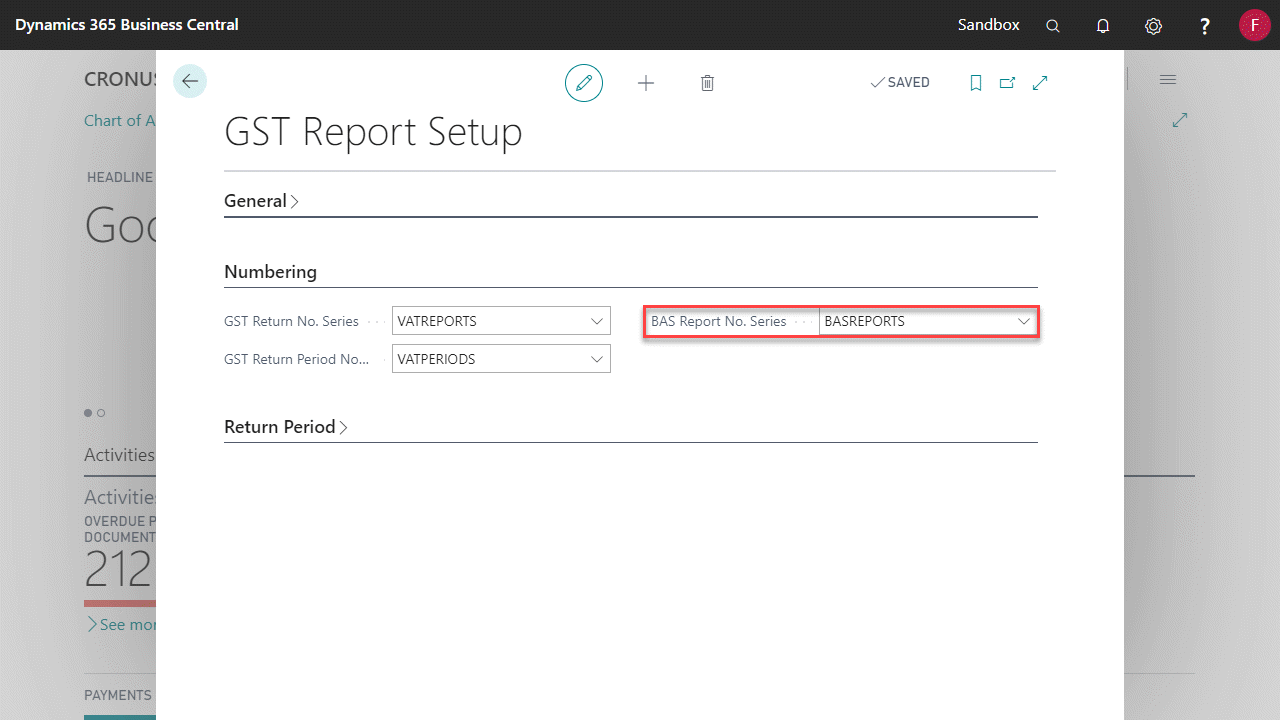
Task: Go back with the arrow button
Action: pyautogui.click(x=190, y=81)
